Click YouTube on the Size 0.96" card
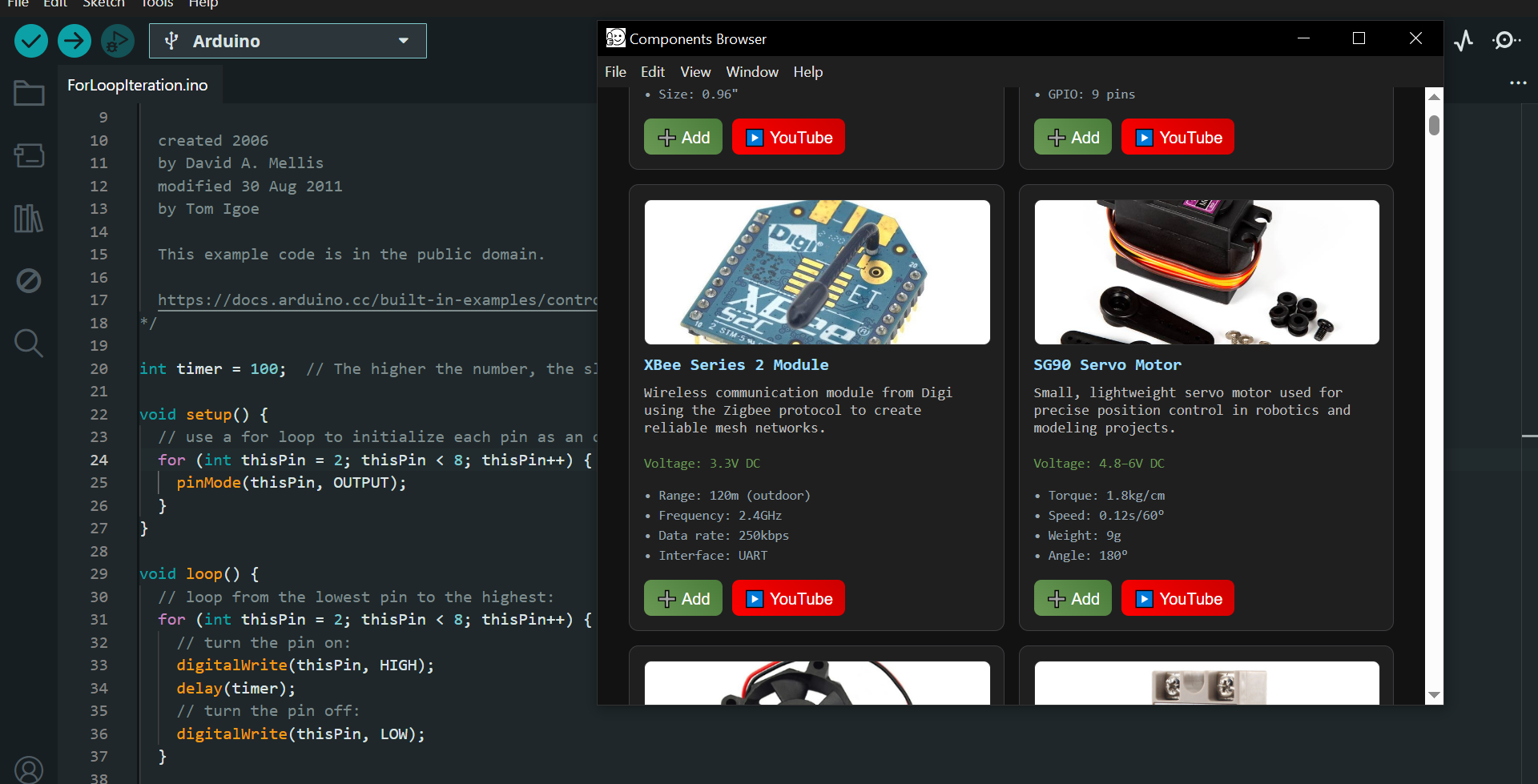 click(788, 137)
